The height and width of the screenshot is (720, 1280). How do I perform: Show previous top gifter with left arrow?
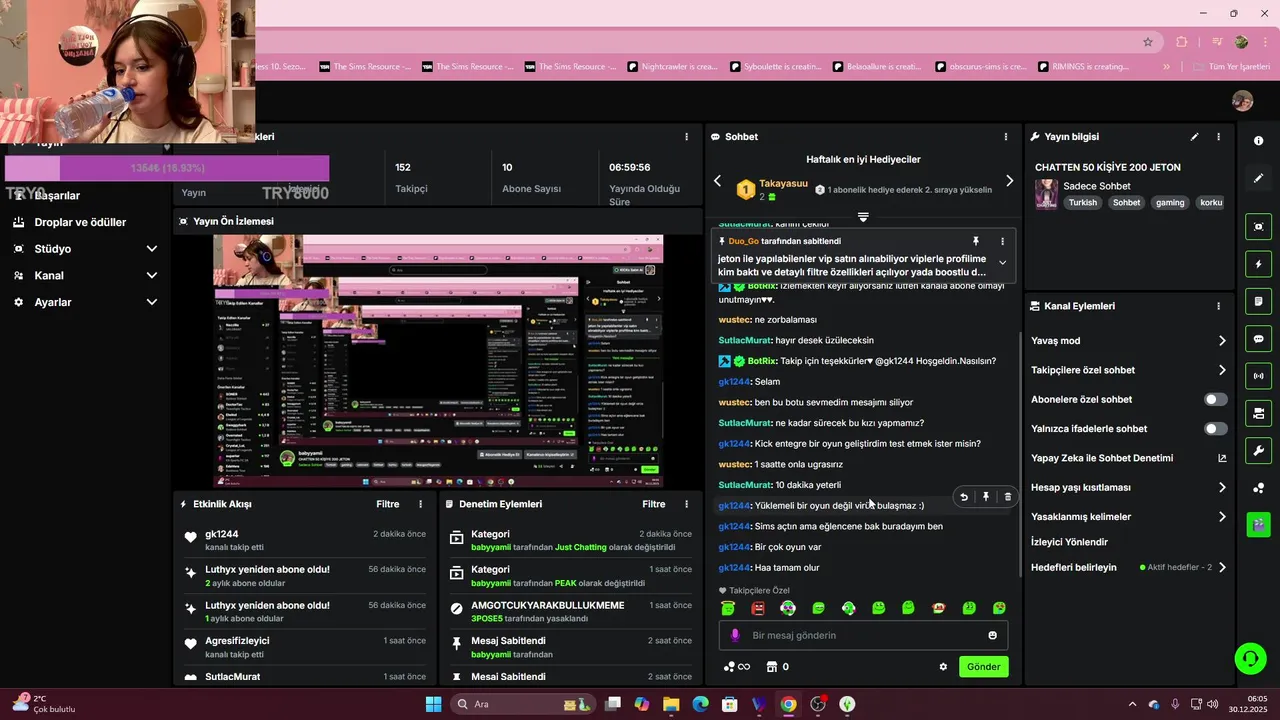click(x=717, y=181)
